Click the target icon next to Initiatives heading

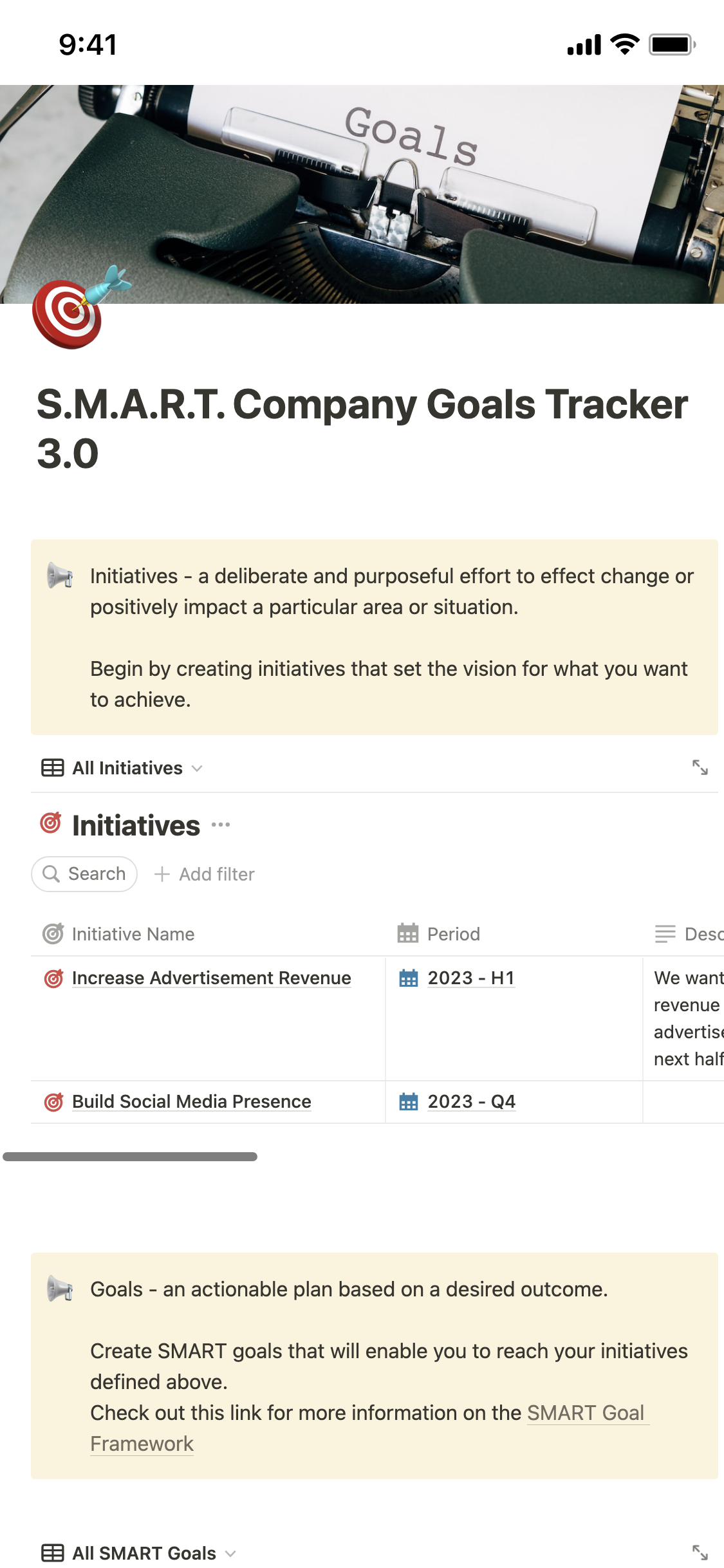51,823
